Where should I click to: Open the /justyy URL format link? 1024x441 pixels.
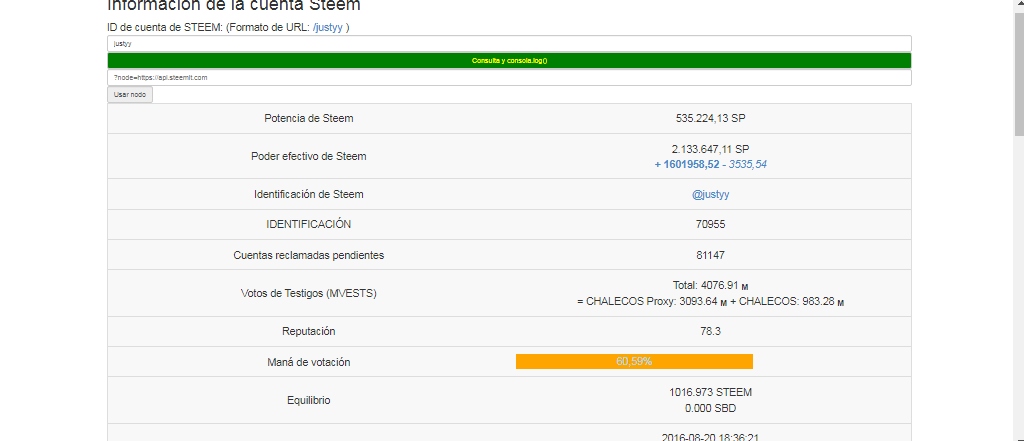[329, 27]
